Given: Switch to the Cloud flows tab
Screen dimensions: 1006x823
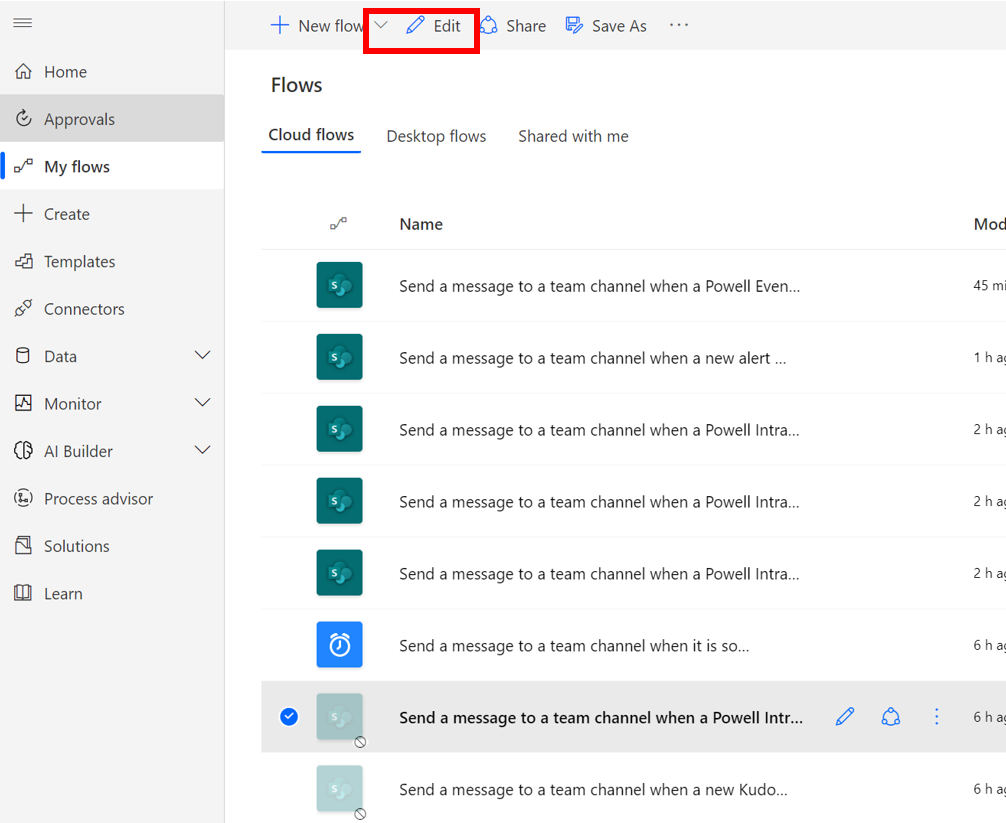Looking at the screenshot, I should coord(311,135).
